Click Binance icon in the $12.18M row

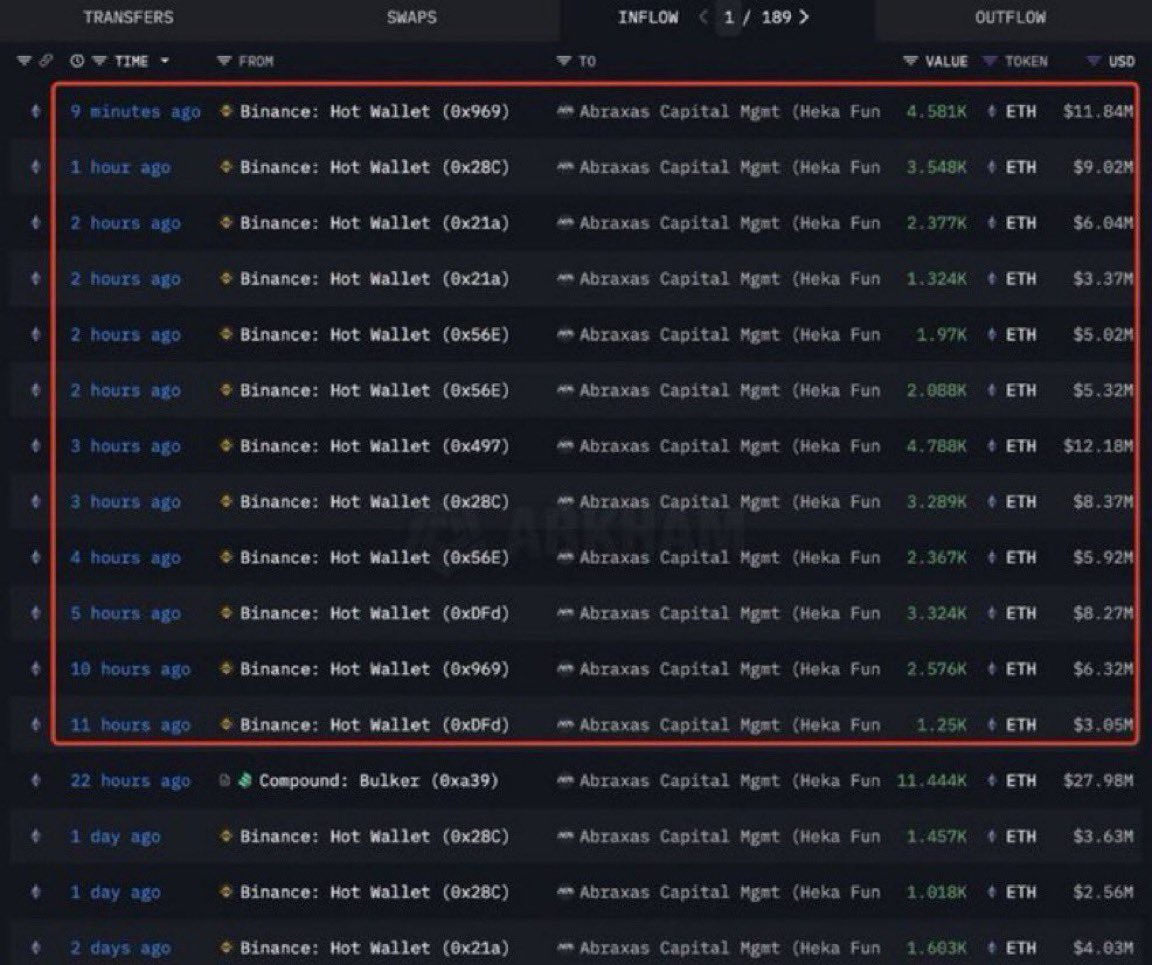pyautogui.click(x=226, y=445)
